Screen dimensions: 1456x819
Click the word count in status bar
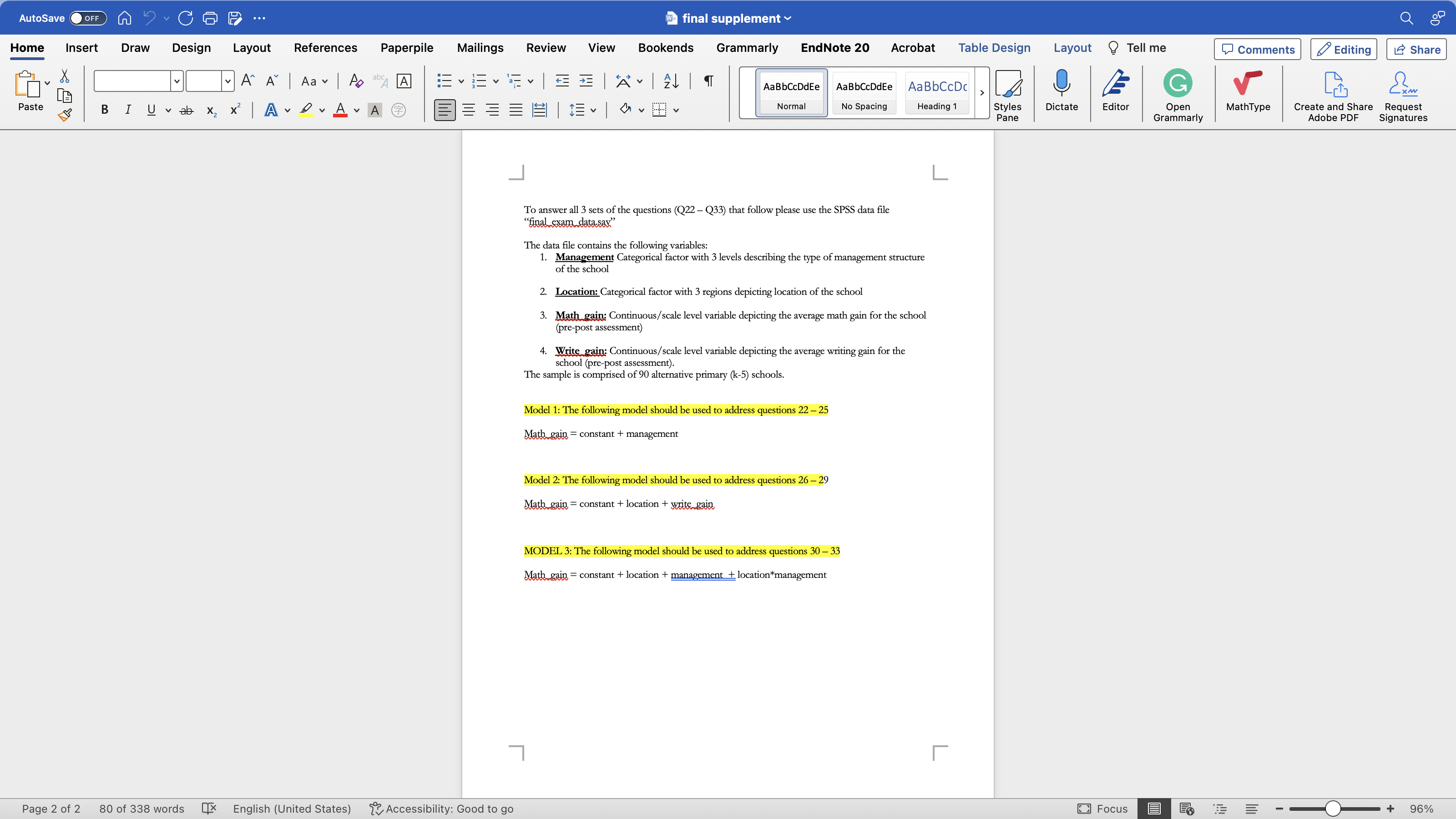(x=142, y=809)
